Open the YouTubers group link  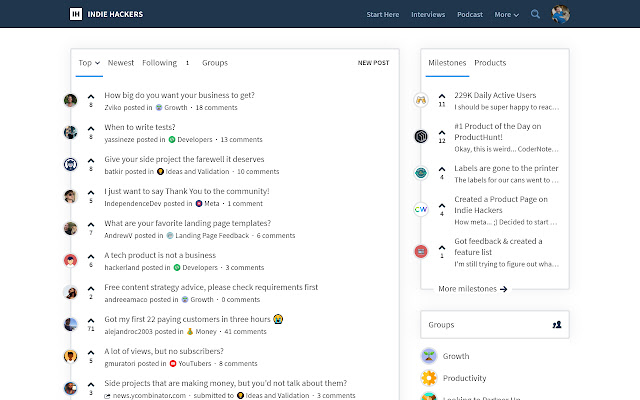pyautogui.click(x=190, y=364)
